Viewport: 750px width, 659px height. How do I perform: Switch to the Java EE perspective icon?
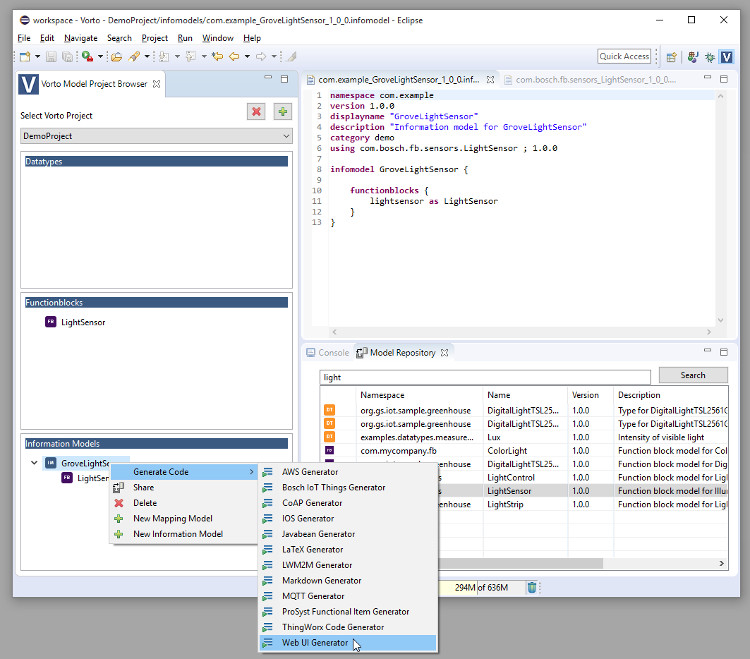(693, 57)
